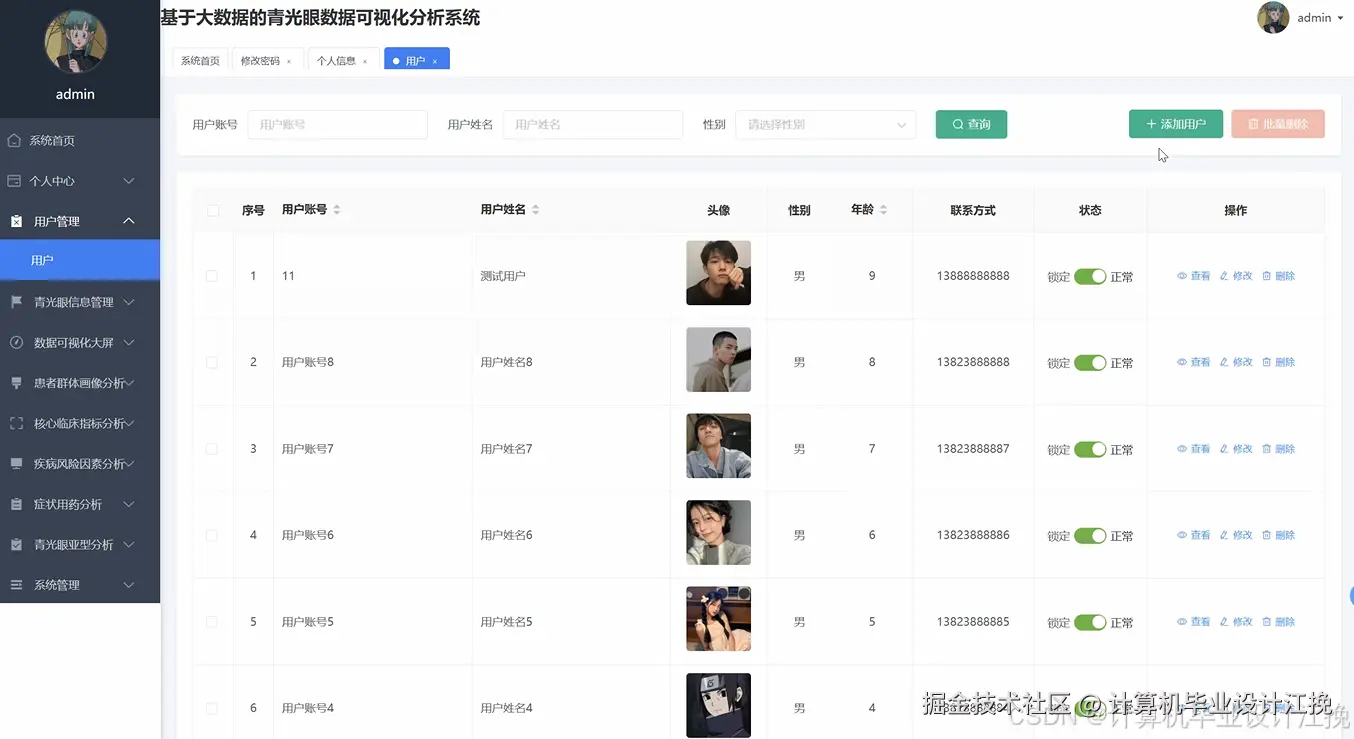Toggle status switch for 测试用户 row
1354x739 pixels.
pyautogui.click(x=1090, y=276)
